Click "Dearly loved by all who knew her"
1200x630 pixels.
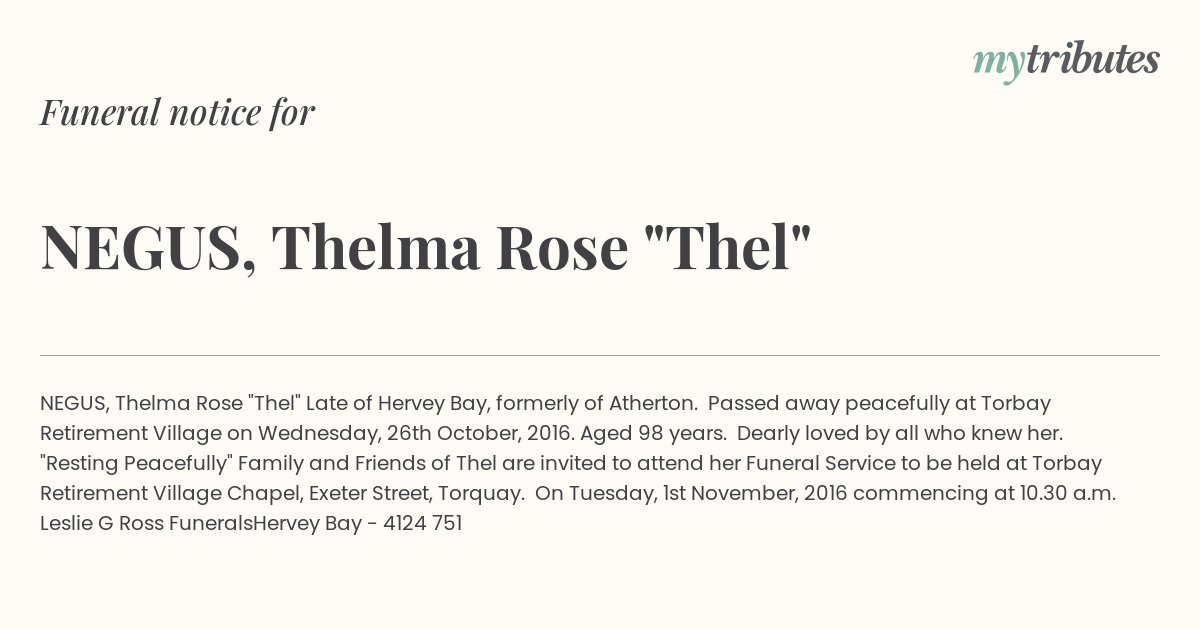pos(899,433)
